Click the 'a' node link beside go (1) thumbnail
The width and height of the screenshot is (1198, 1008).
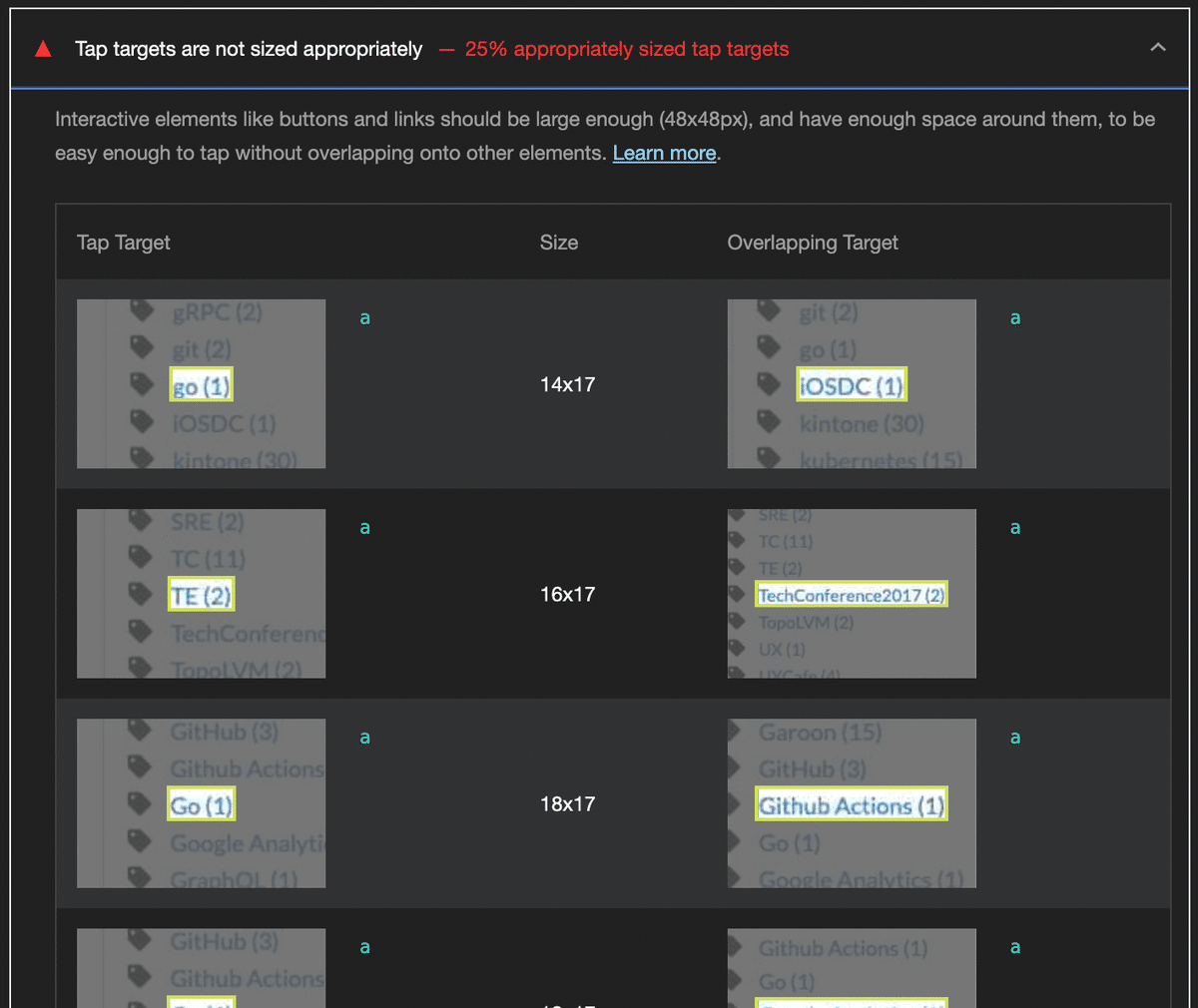tap(365, 318)
